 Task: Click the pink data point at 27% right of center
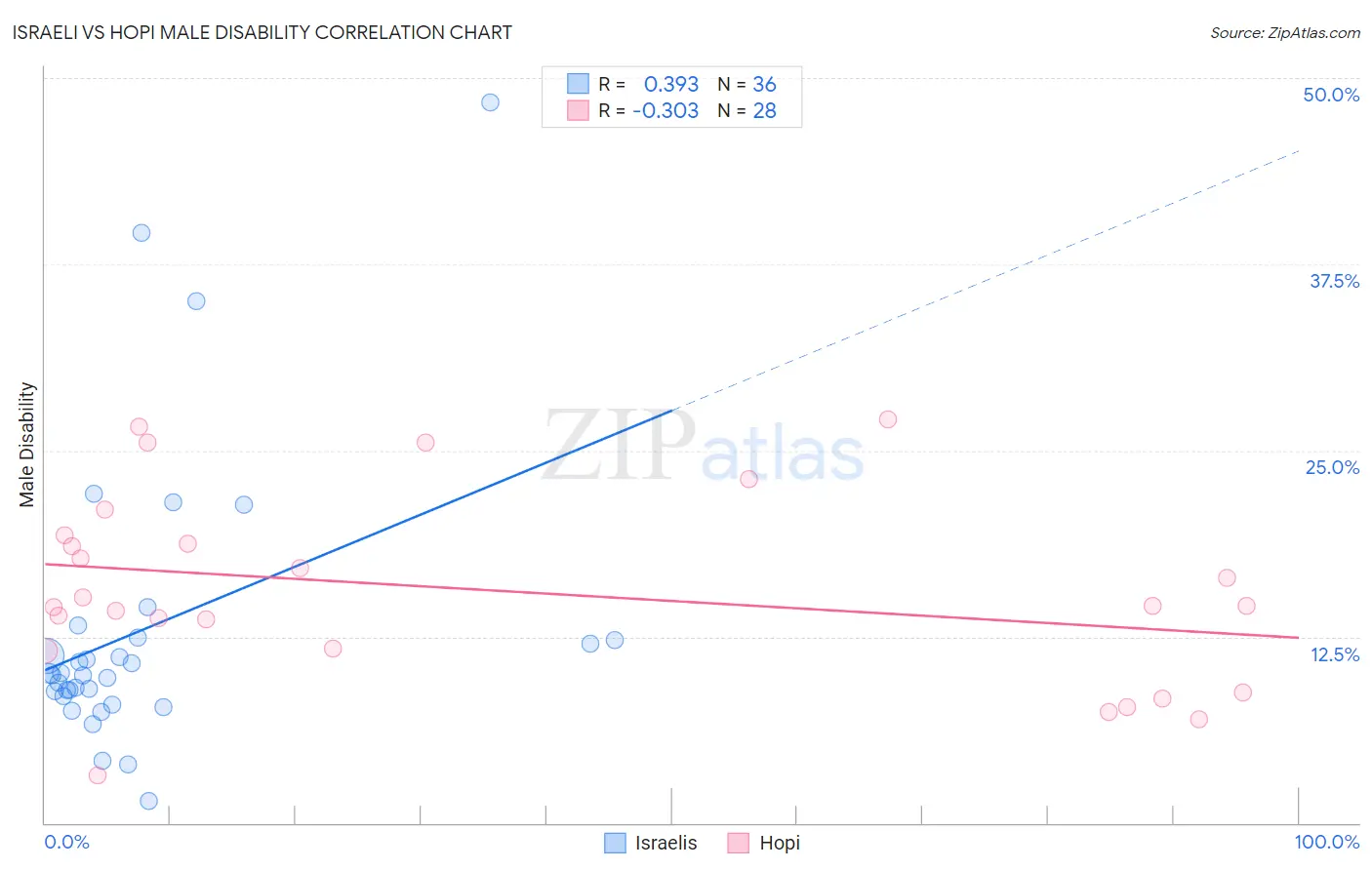(887, 419)
